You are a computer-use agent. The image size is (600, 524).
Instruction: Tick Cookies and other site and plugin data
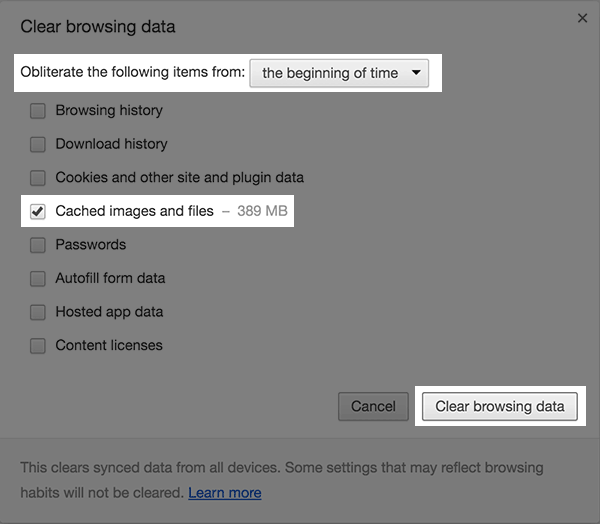click(x=38, y=178)
